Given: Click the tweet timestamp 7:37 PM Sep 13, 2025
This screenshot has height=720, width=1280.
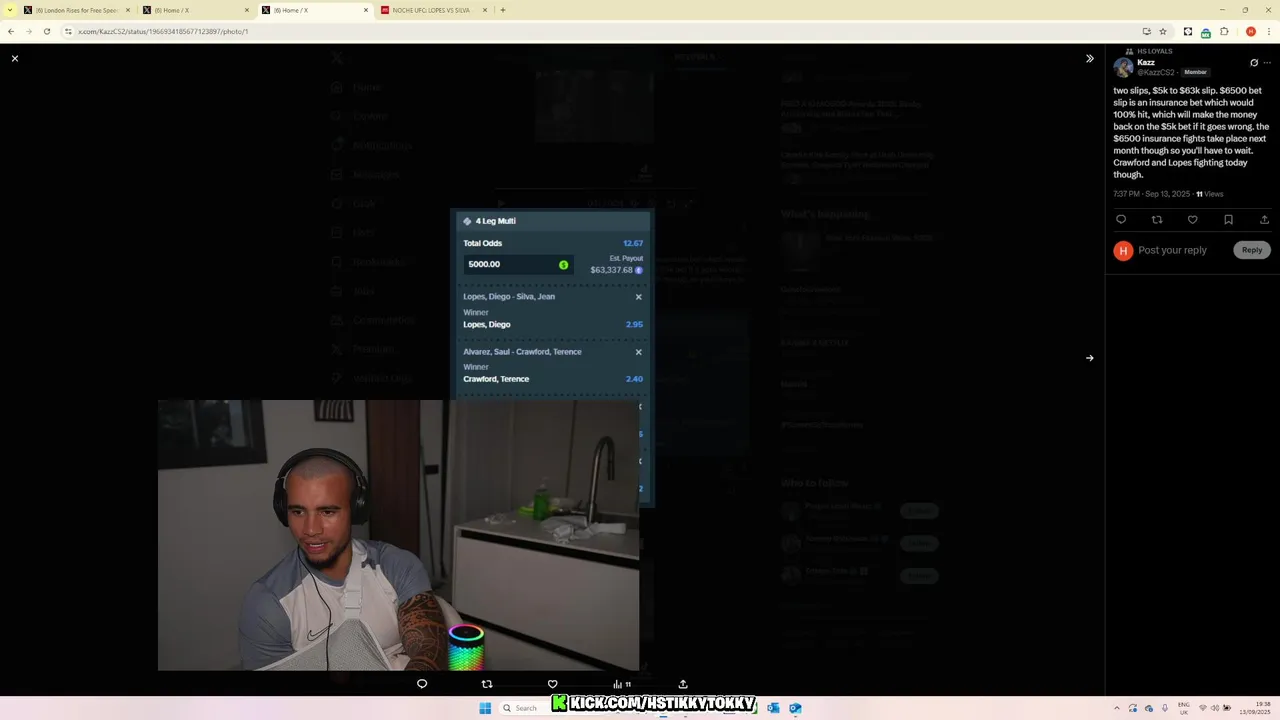Looking at the screenshot, I should 1151,194.
